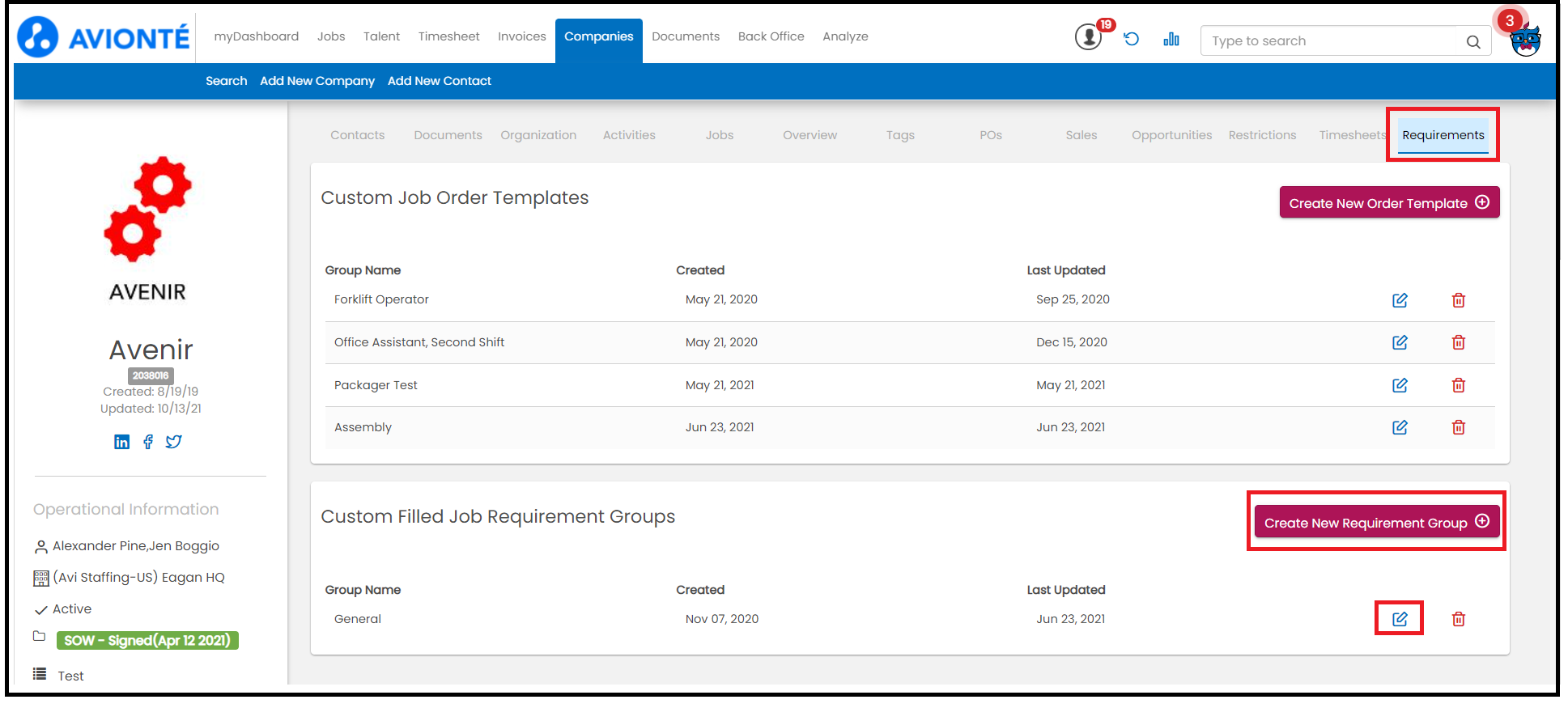Click the General group name
Image resolution: width=1568 pixels, height=708 pixels.
(x=357, y=619)
